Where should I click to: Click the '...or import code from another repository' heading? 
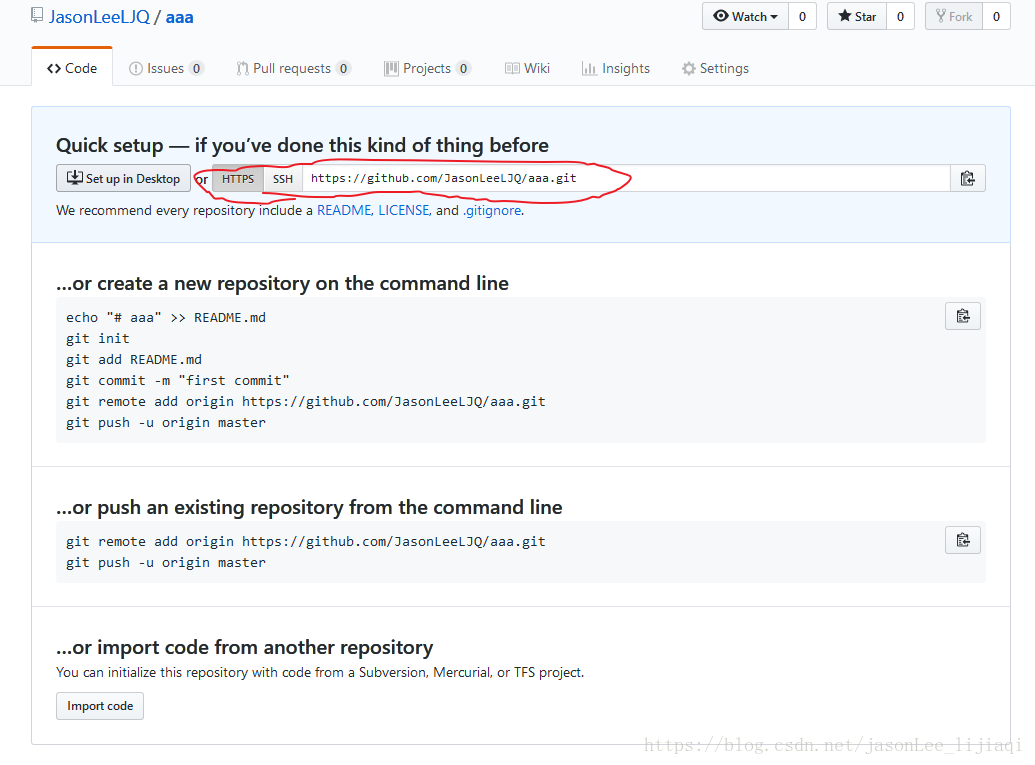244,648
